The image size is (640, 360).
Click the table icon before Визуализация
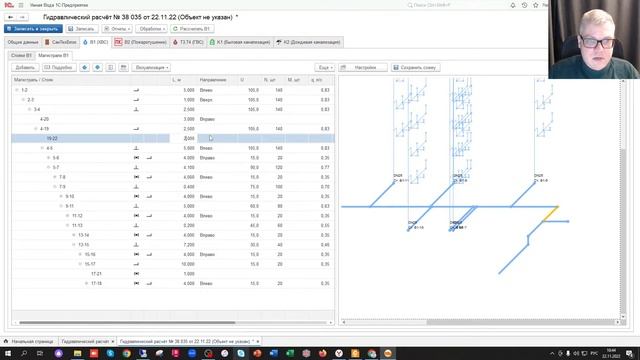124,67
